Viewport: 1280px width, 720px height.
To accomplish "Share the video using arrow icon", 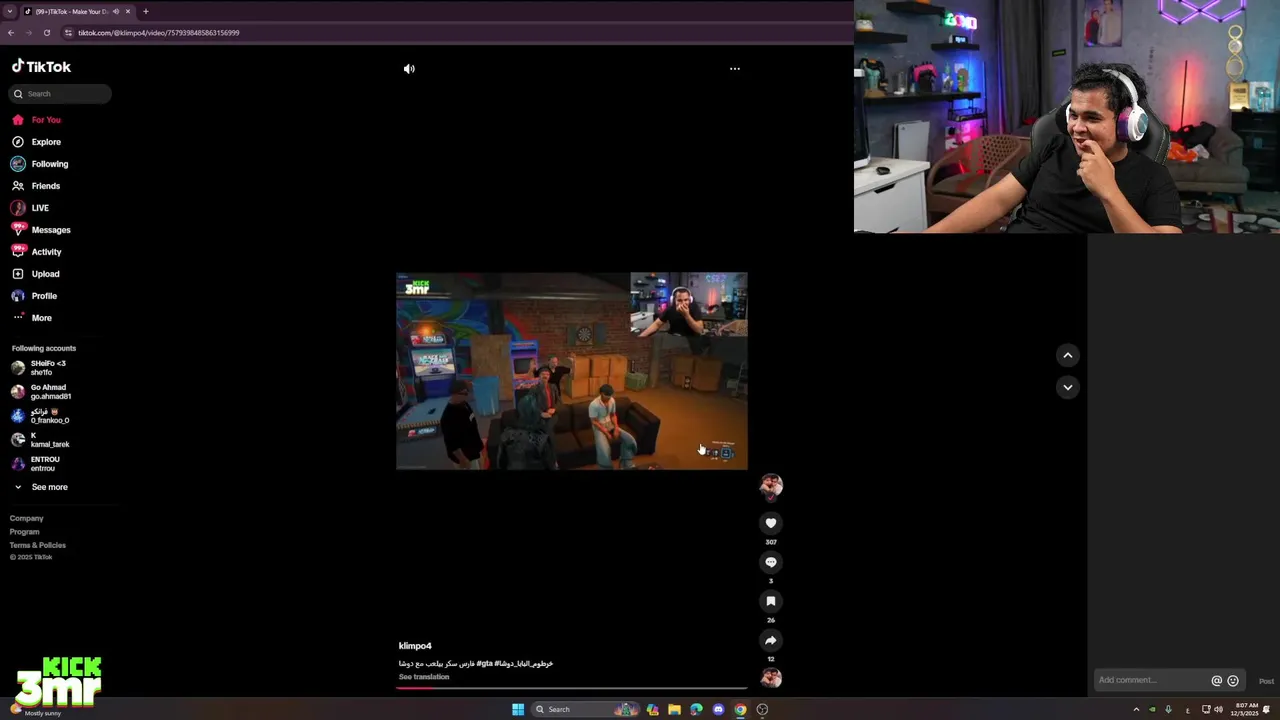I will click(x=771, y=640).
